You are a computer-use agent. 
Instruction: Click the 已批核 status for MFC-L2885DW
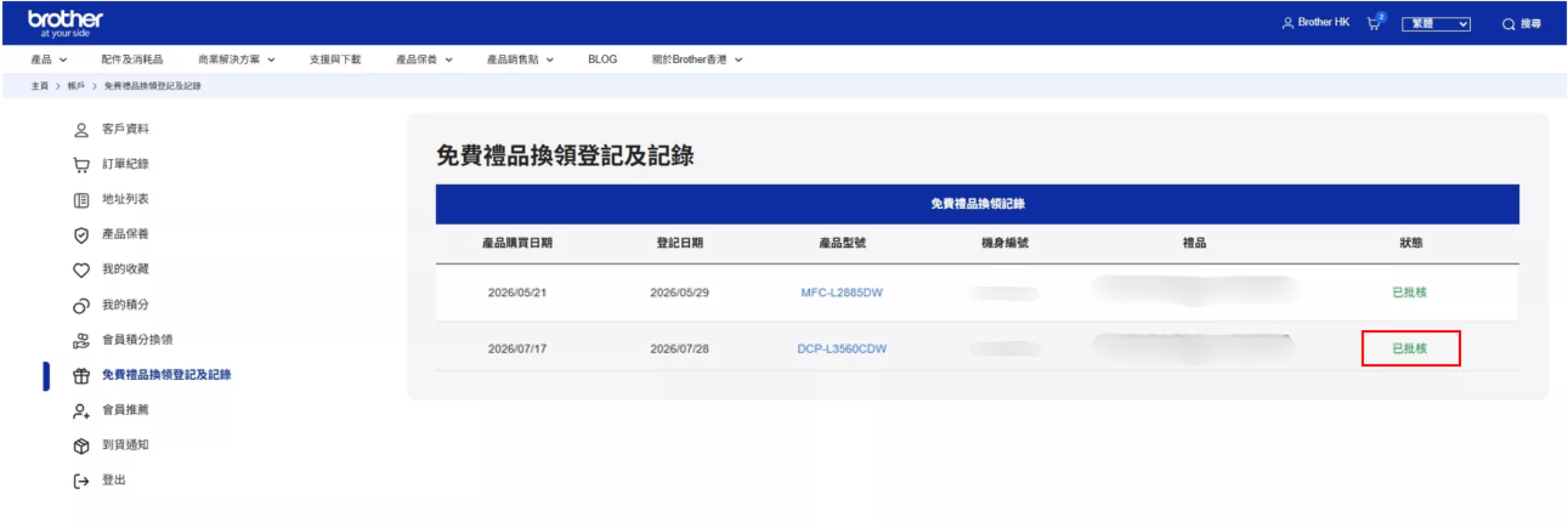click(1410, 293)
